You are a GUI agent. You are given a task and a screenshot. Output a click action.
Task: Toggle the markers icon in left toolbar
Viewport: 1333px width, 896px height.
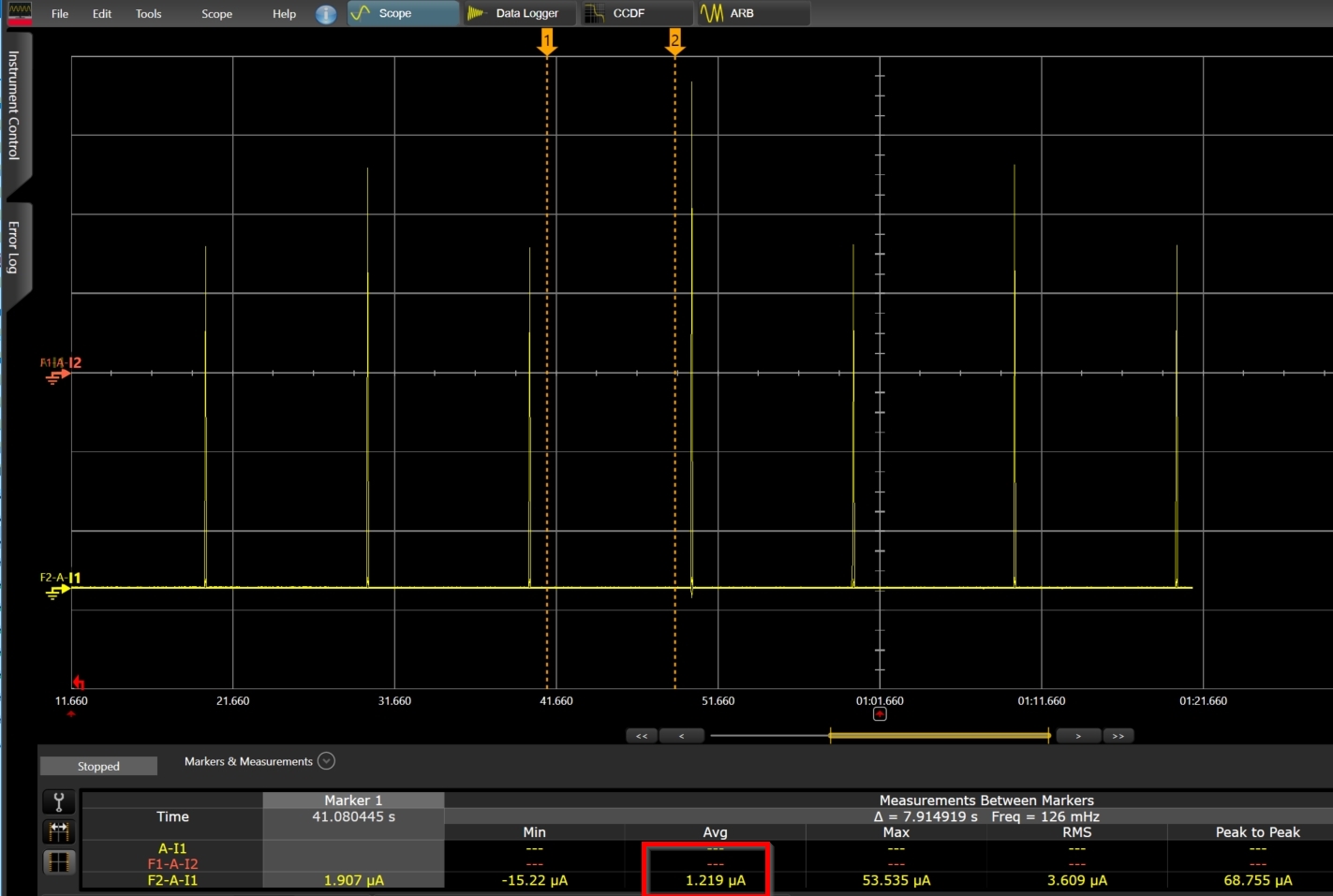pos(59,831)
